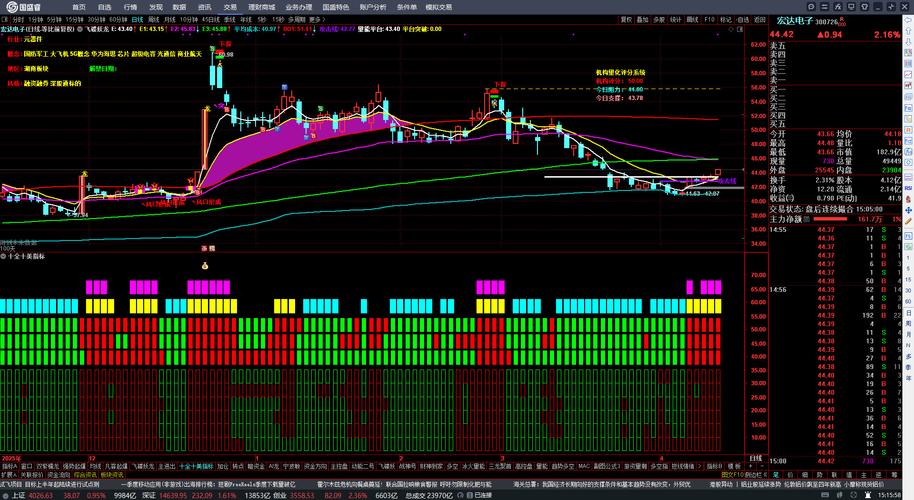Select the 日线 daily period

[x=138, y=19]
